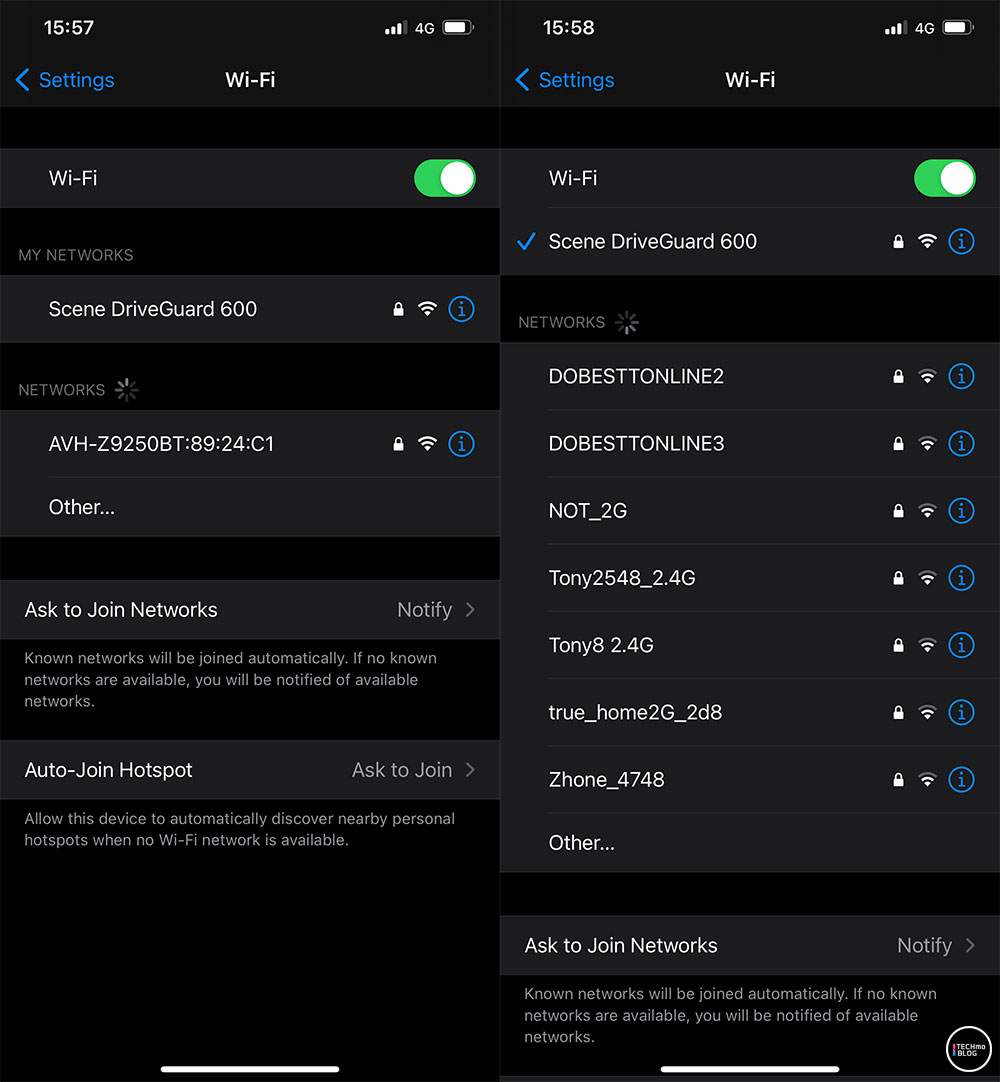Return to Settings on right screen
1000x1082 pixels.
tap(565, 80)
